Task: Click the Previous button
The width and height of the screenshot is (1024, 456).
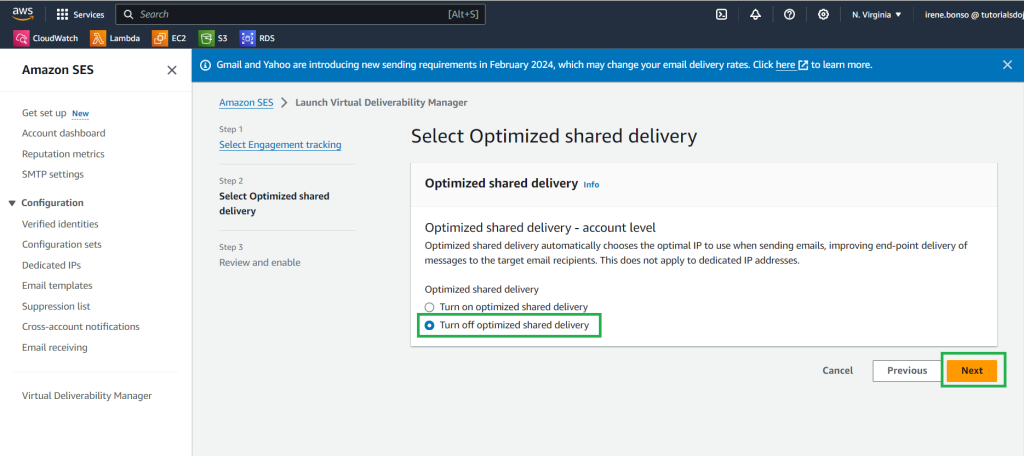Action: tap(907, 370)
